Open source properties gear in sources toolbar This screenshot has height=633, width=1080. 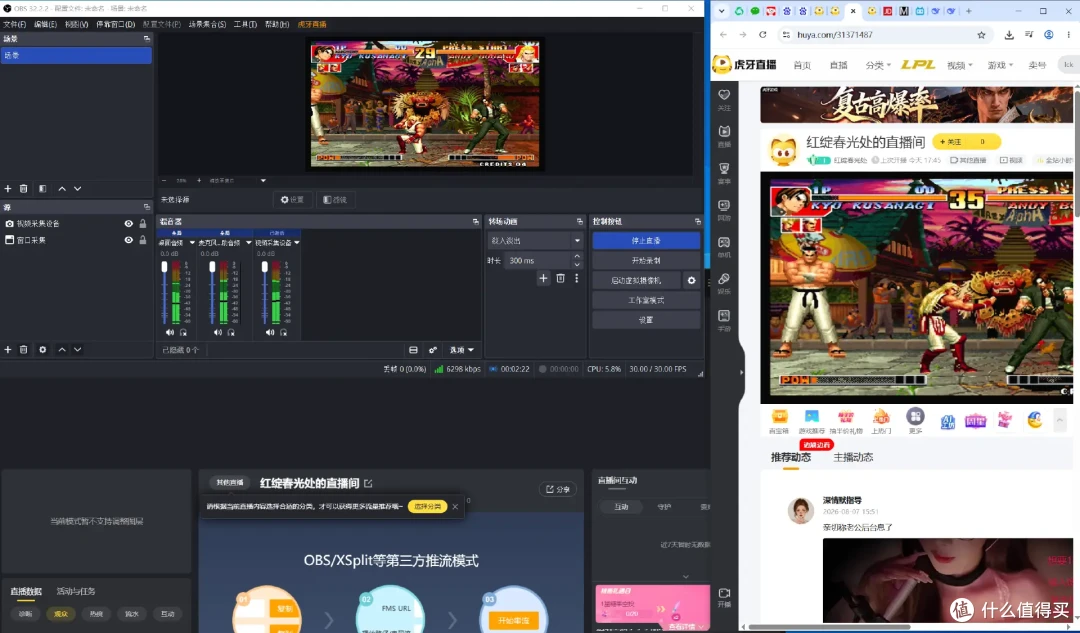tap(43, 350)
